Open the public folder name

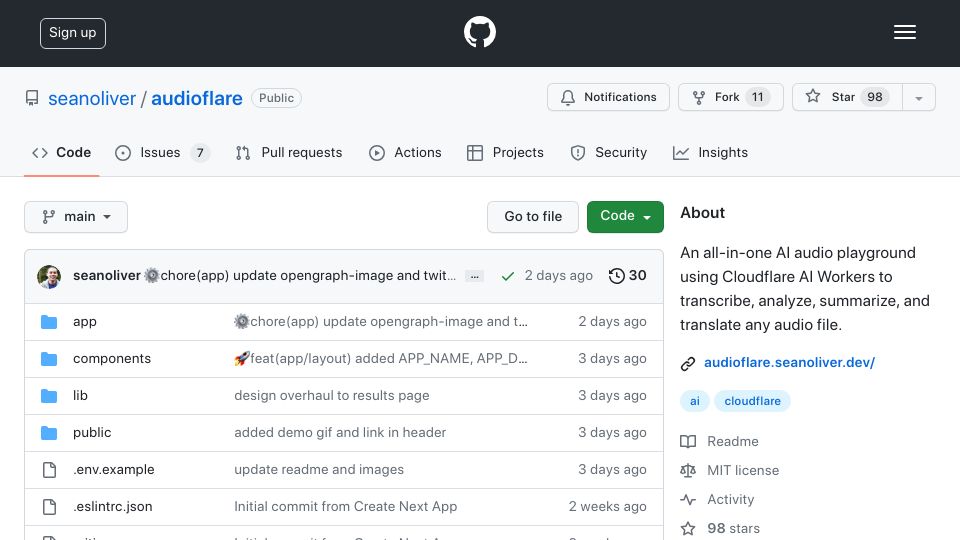click(92, 433)
